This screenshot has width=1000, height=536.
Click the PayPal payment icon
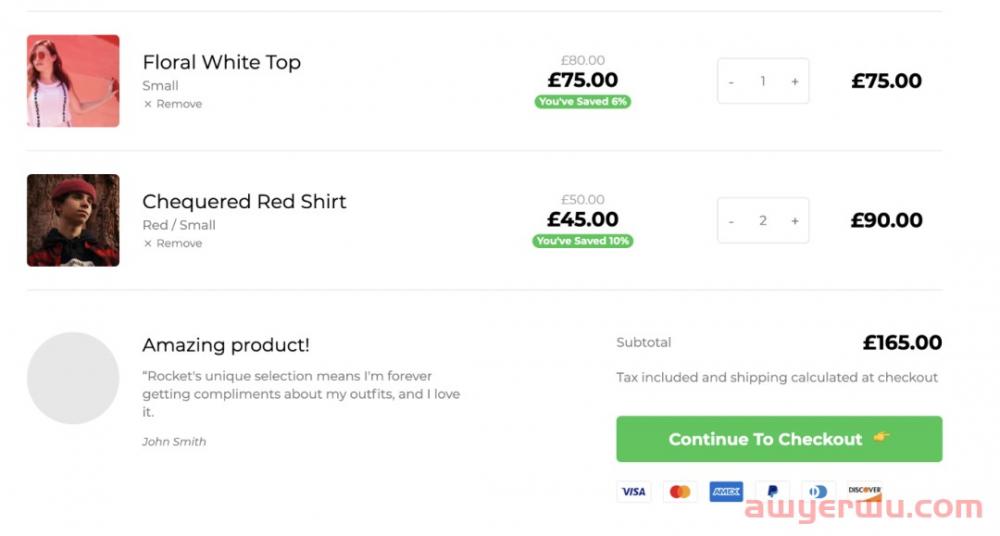click(772, 492)
